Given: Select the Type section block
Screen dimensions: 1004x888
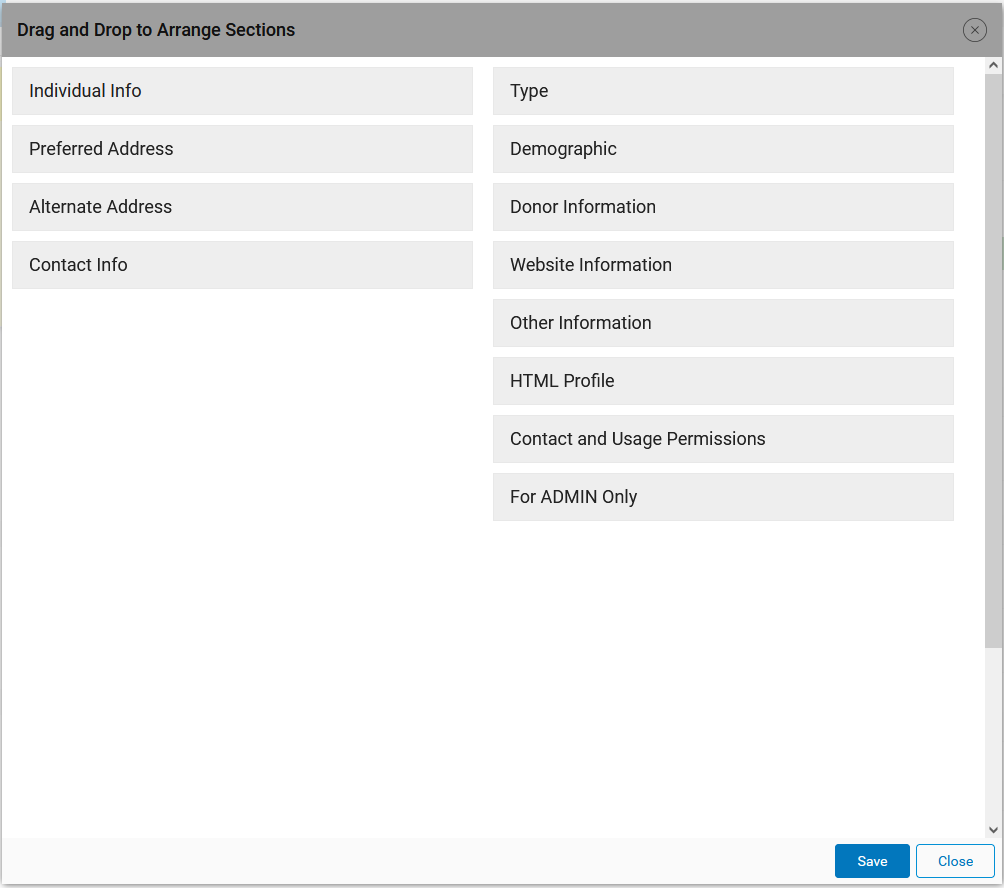Looking at the screenshot, I should coord(723,91).
